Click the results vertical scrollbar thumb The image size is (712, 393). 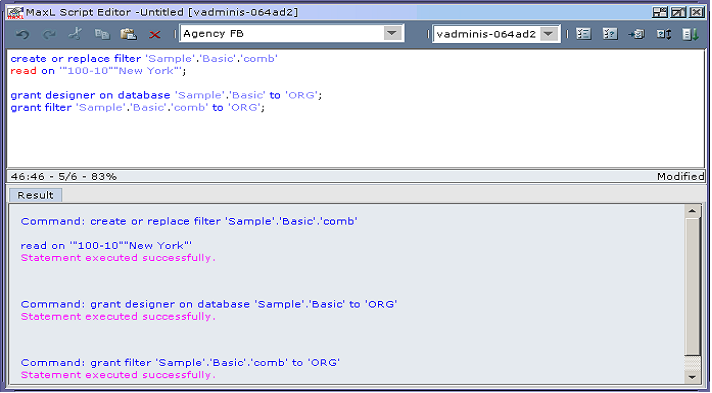(692, 287)
